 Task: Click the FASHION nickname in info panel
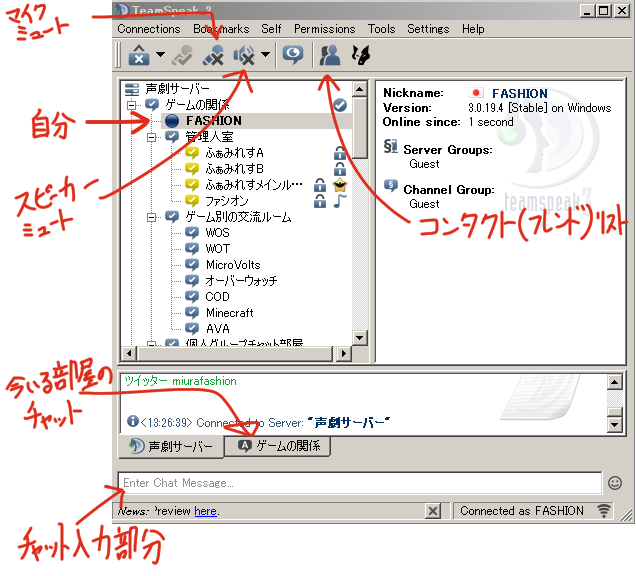pos(520,94)
